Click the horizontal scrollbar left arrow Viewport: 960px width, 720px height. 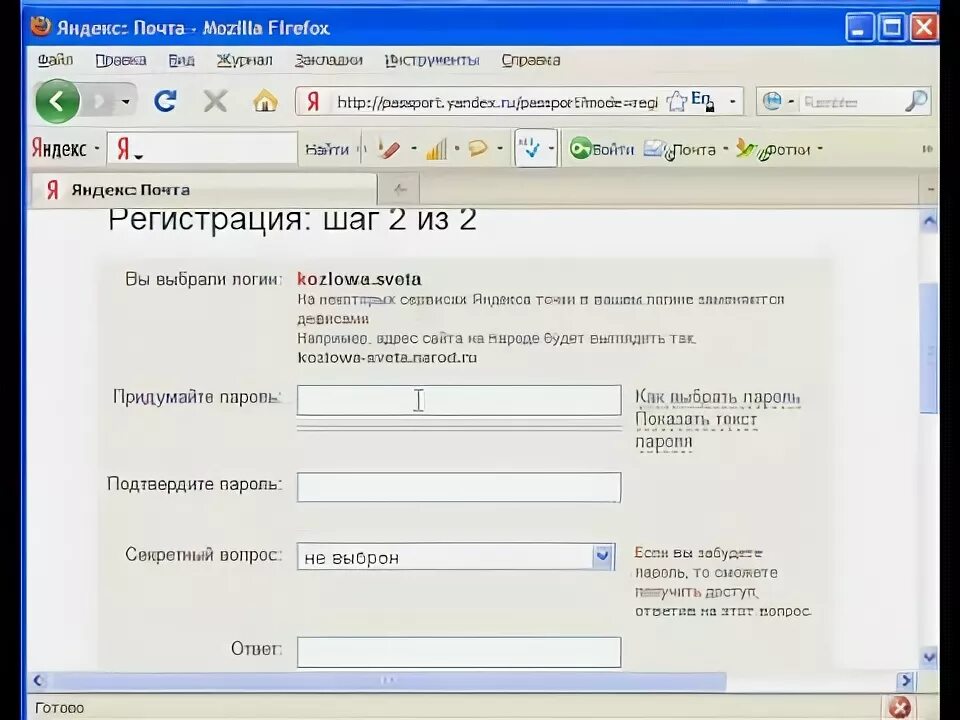[39, 680]
